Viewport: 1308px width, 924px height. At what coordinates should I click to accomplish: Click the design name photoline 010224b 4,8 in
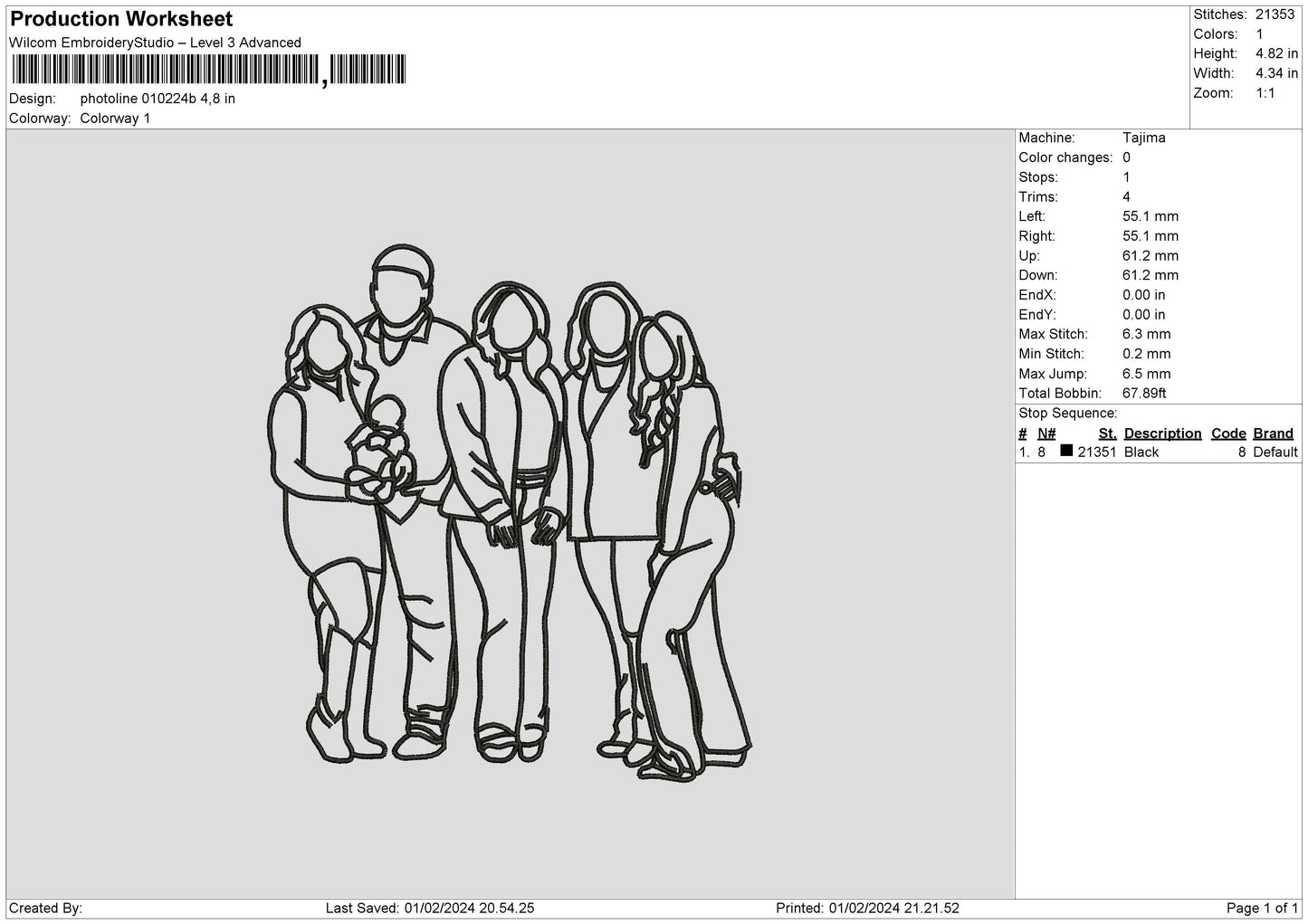click(x=158, y=99)
